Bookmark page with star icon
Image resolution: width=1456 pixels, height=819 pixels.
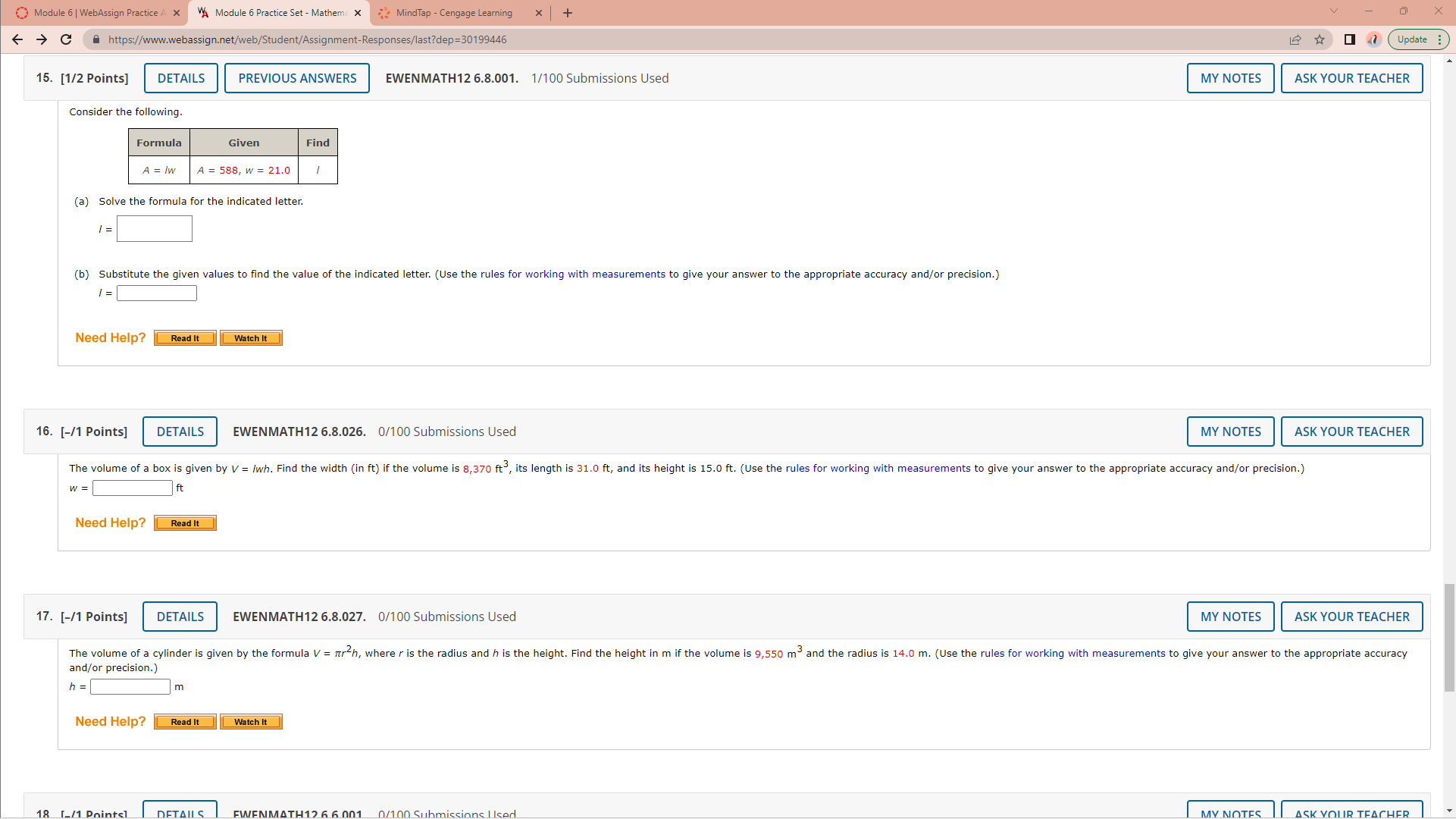pyautogui.click(x=1320, y=39)
